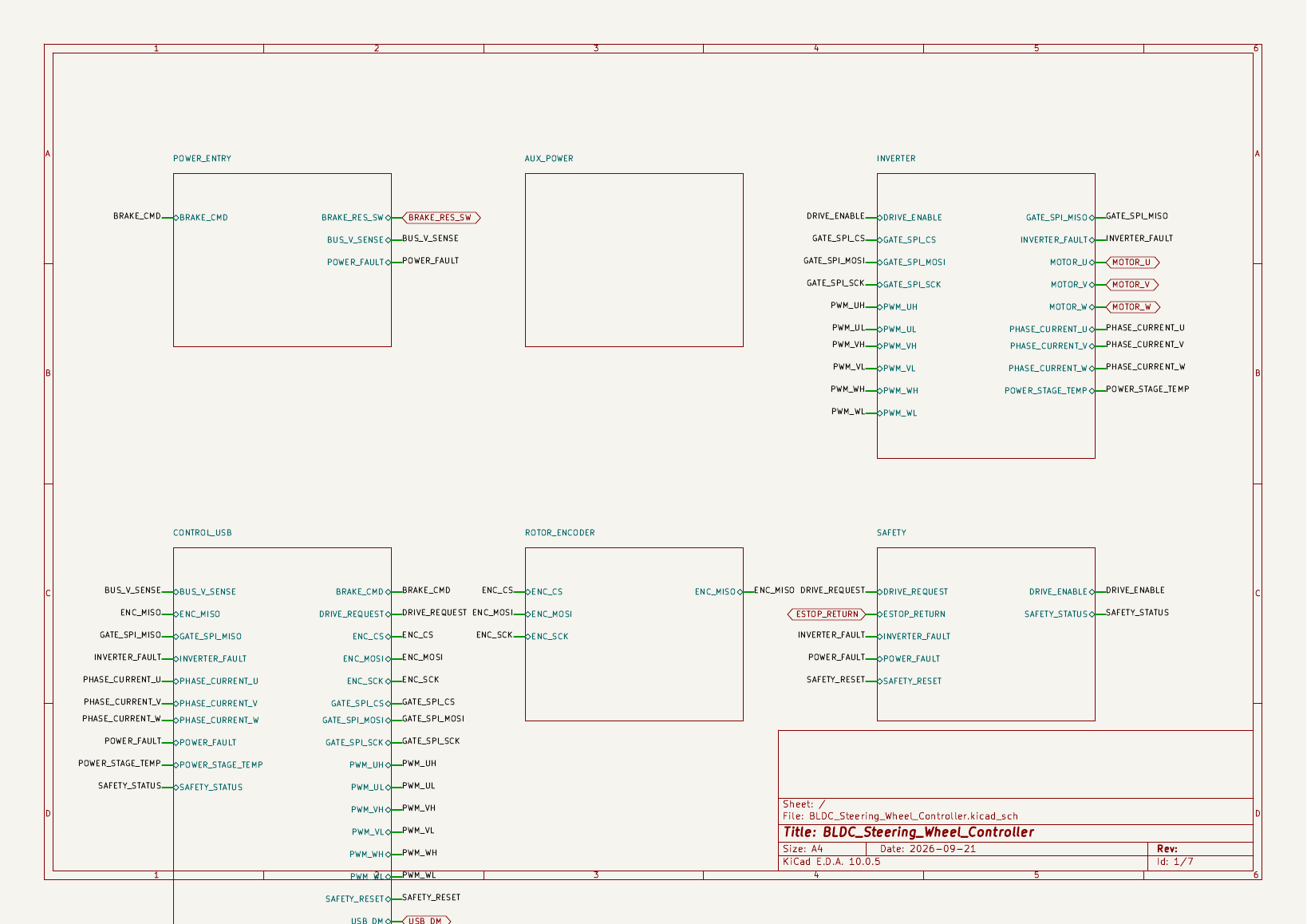Select the AUX_POWER sheet name label
Viewport: 1307px width, 924px height.
click(549, 159)
